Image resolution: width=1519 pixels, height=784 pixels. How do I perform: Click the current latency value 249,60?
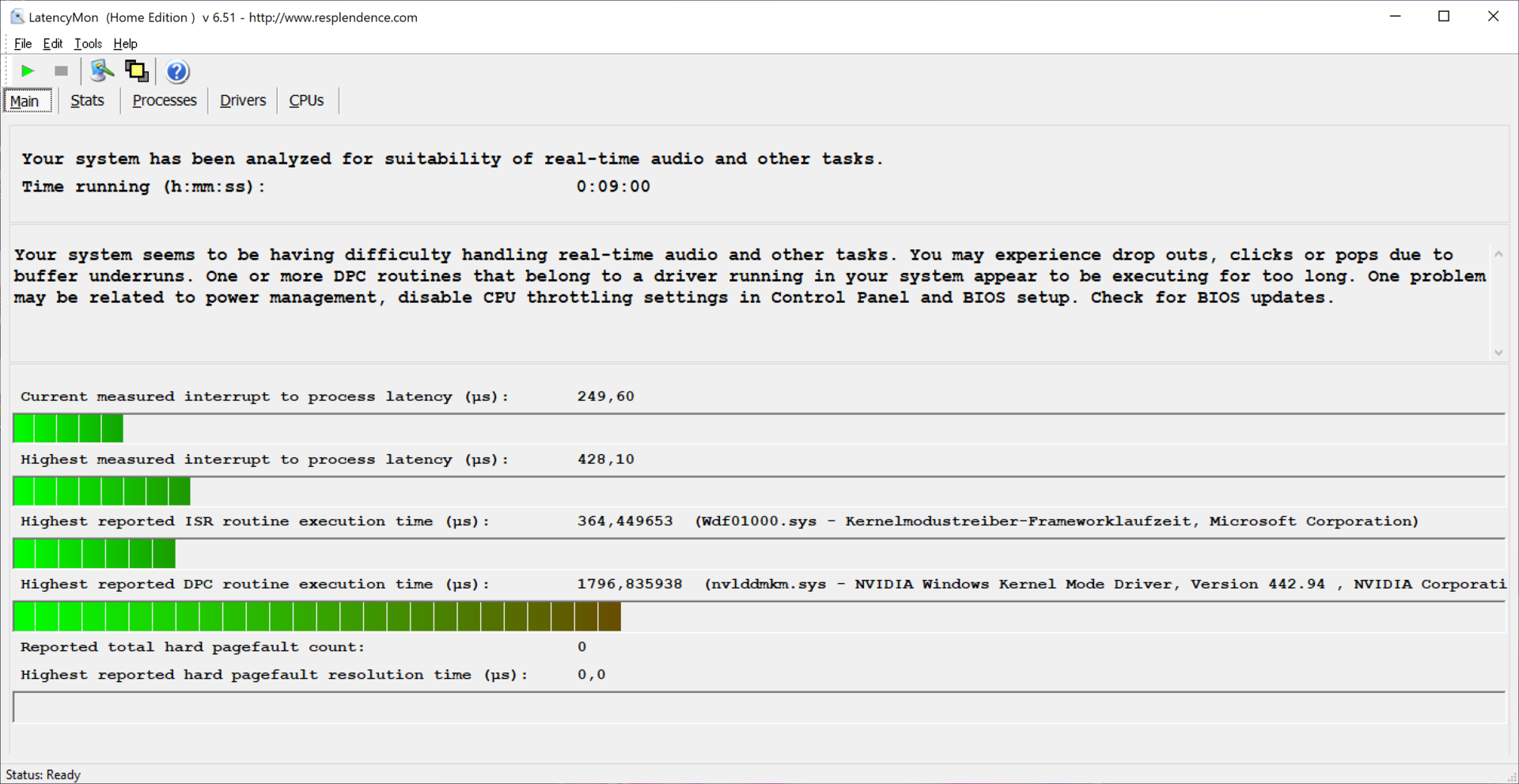point(605,396)
